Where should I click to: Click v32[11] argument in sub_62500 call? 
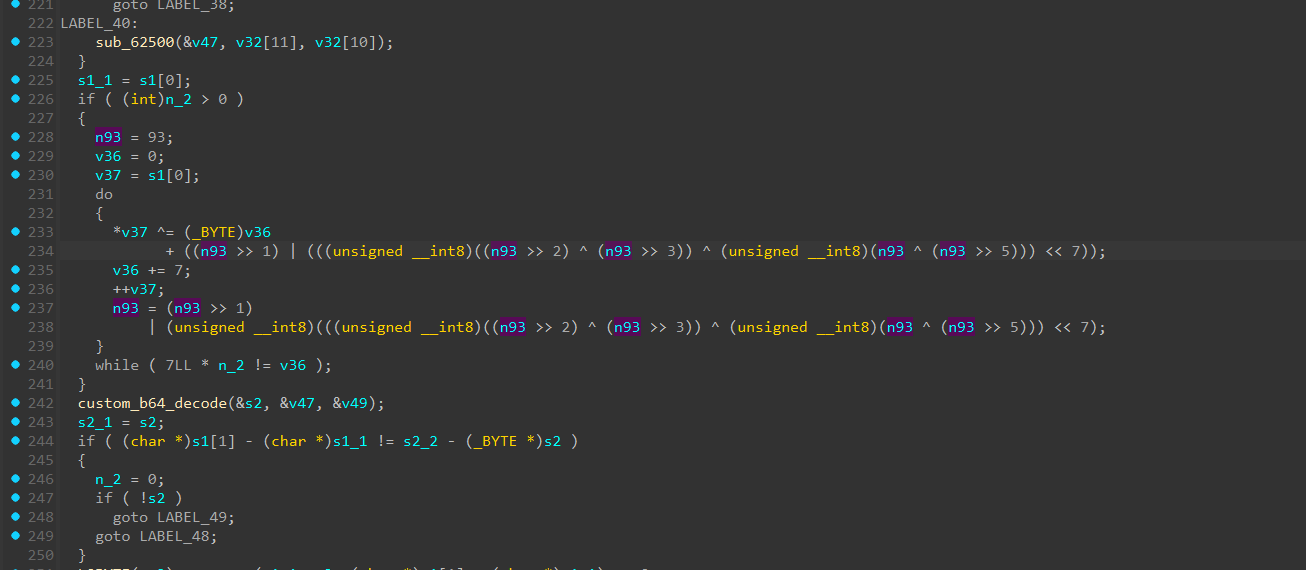pos(270,42)
